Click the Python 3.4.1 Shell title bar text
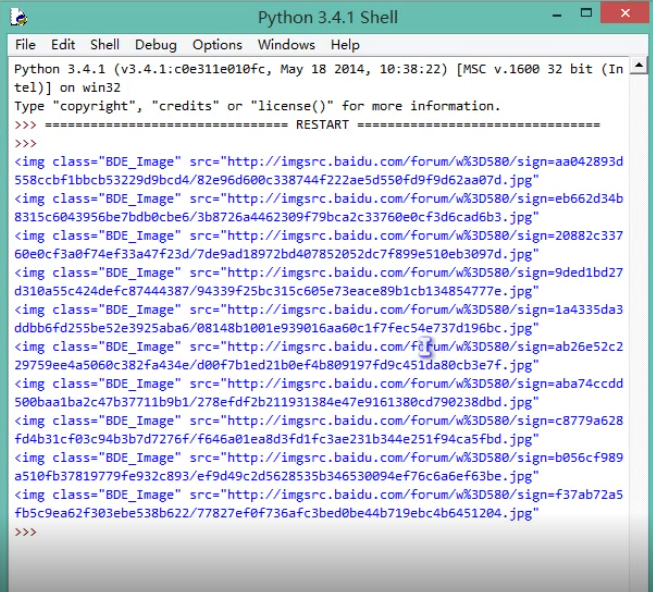The width and height of the screenshot is (653, 592). pyautogui.click(x=327, y=17)
